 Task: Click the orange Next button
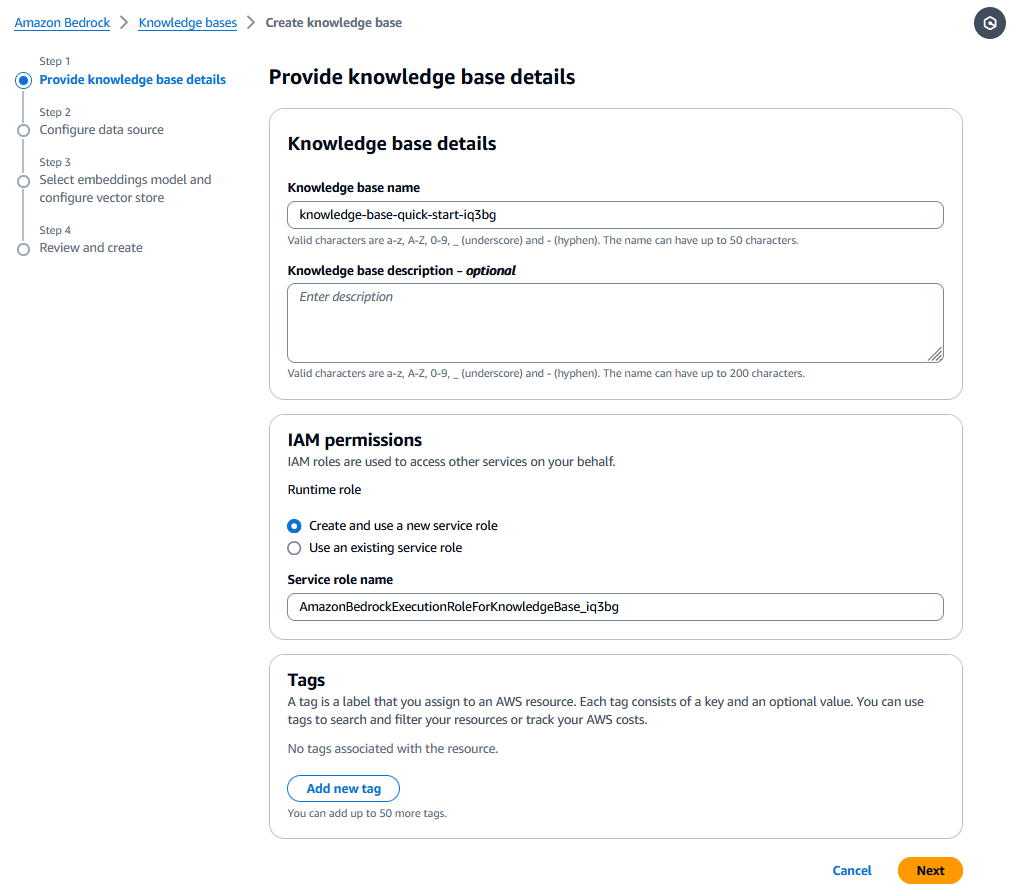point(930,871)
